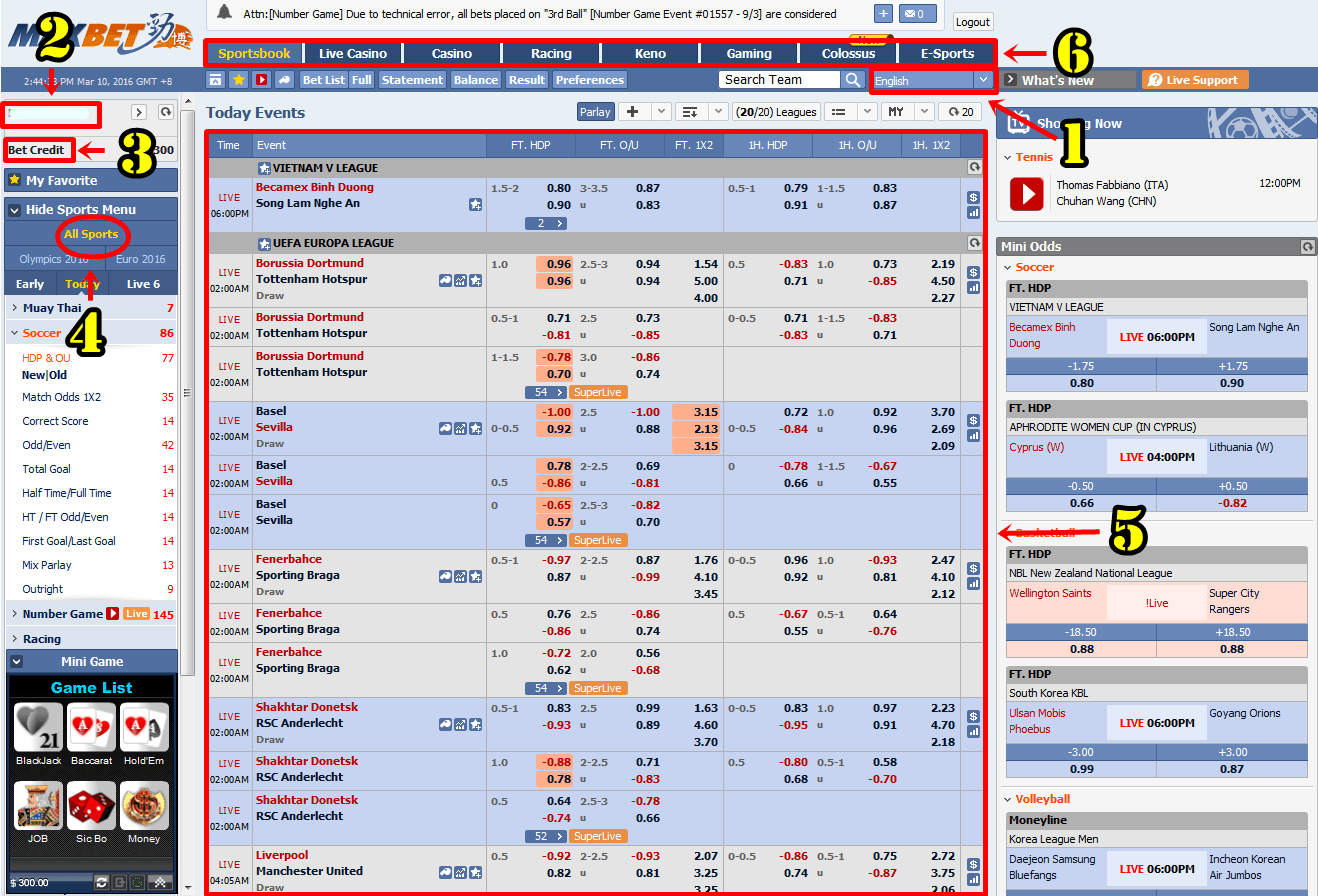Favorite Fenerbahce vs Sporting Braga star
This screenshot has width=1318, height=896.
coord(476,576)
